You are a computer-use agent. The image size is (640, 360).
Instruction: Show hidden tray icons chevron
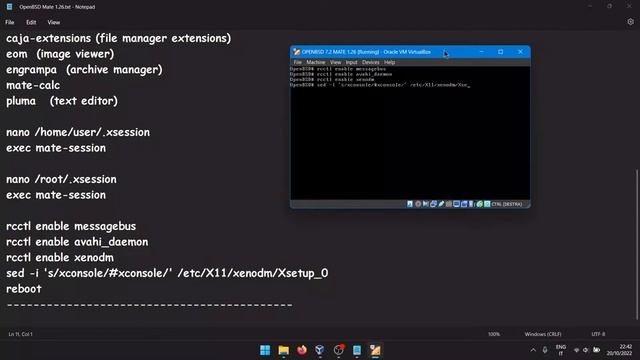pyautogui.click(x=533, y=350)
